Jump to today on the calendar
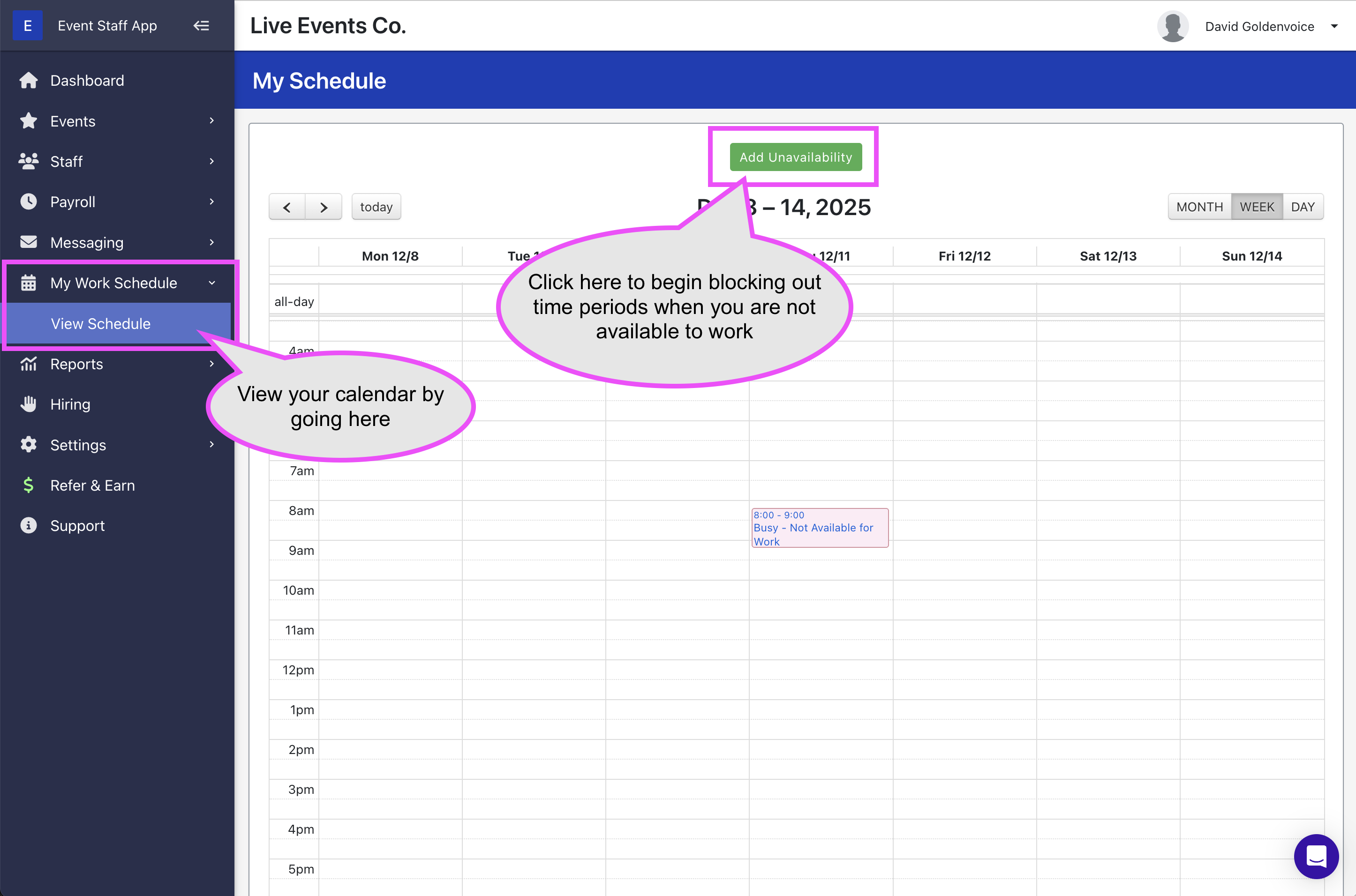Image resolution: width=1356 pixels, height=896 pixels. coord(376,207)
